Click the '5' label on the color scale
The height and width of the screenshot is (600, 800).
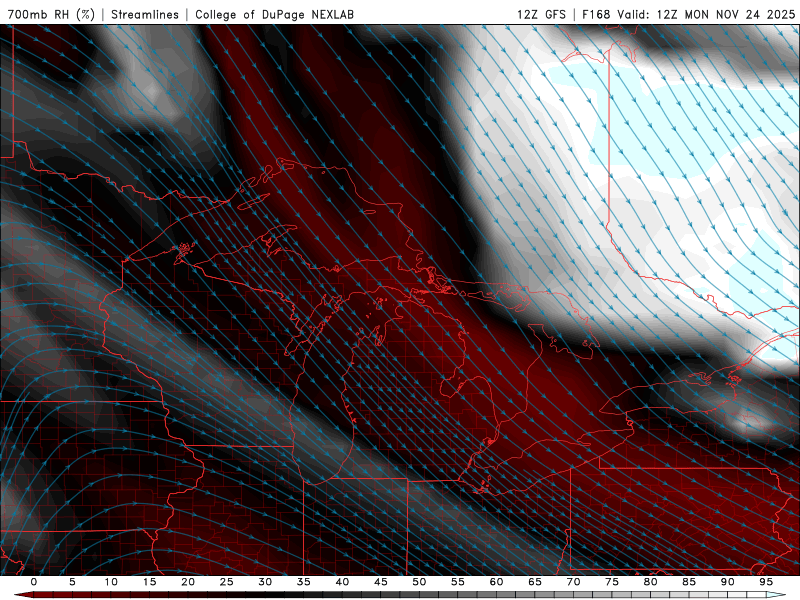click(72, 582)
